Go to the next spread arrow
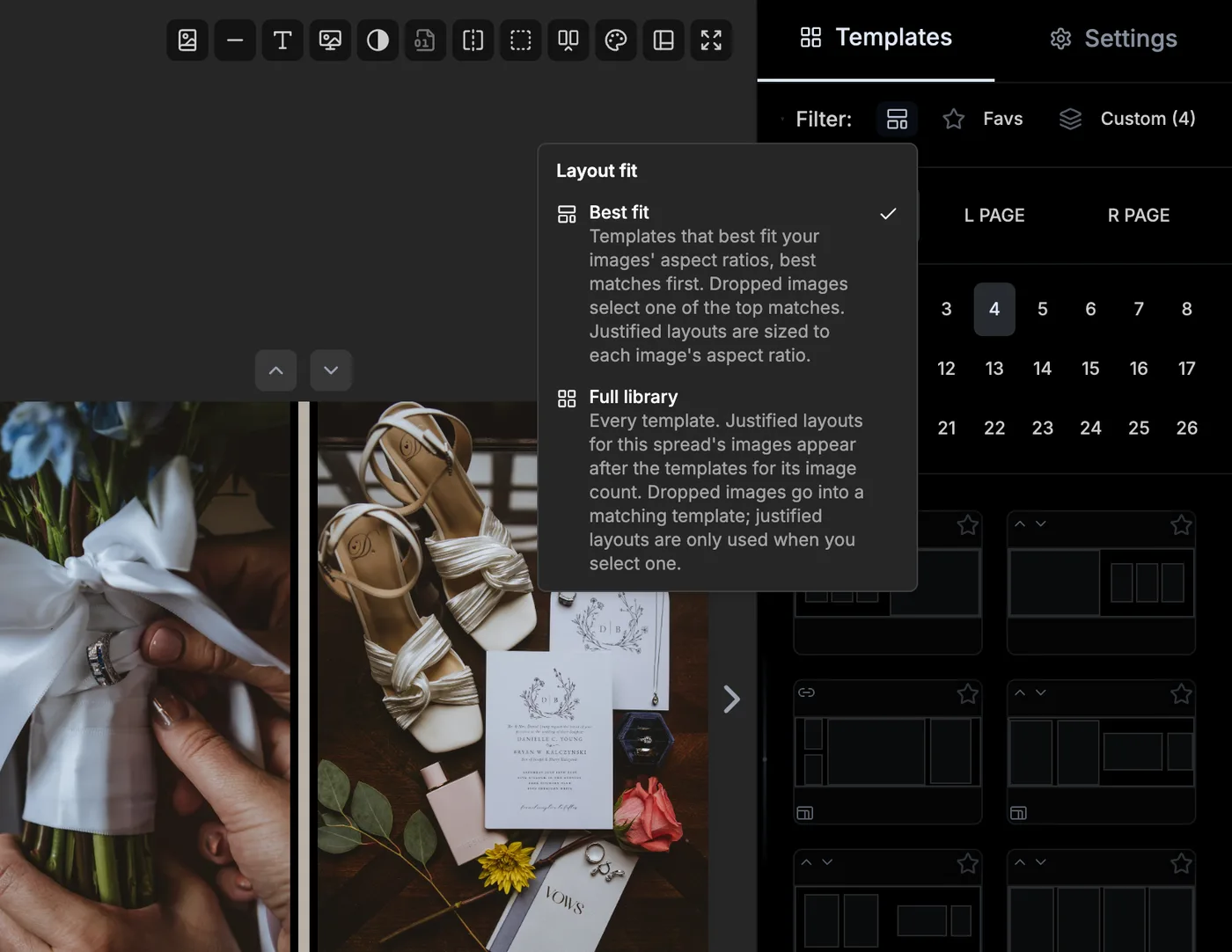Image resolution: width=1232 pixels, height=952 pixels. (731, 699)
